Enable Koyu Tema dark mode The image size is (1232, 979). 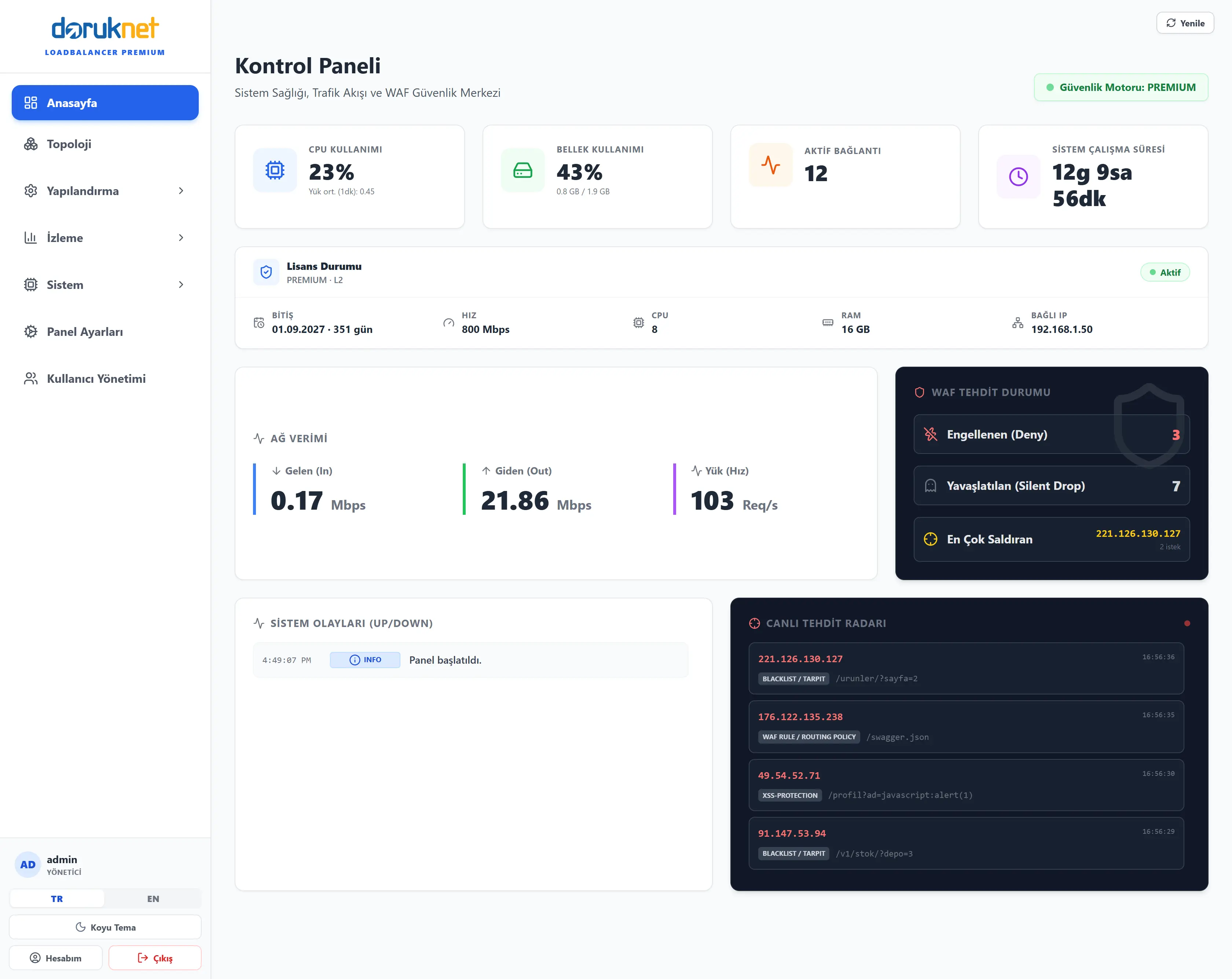coord(105,927)
